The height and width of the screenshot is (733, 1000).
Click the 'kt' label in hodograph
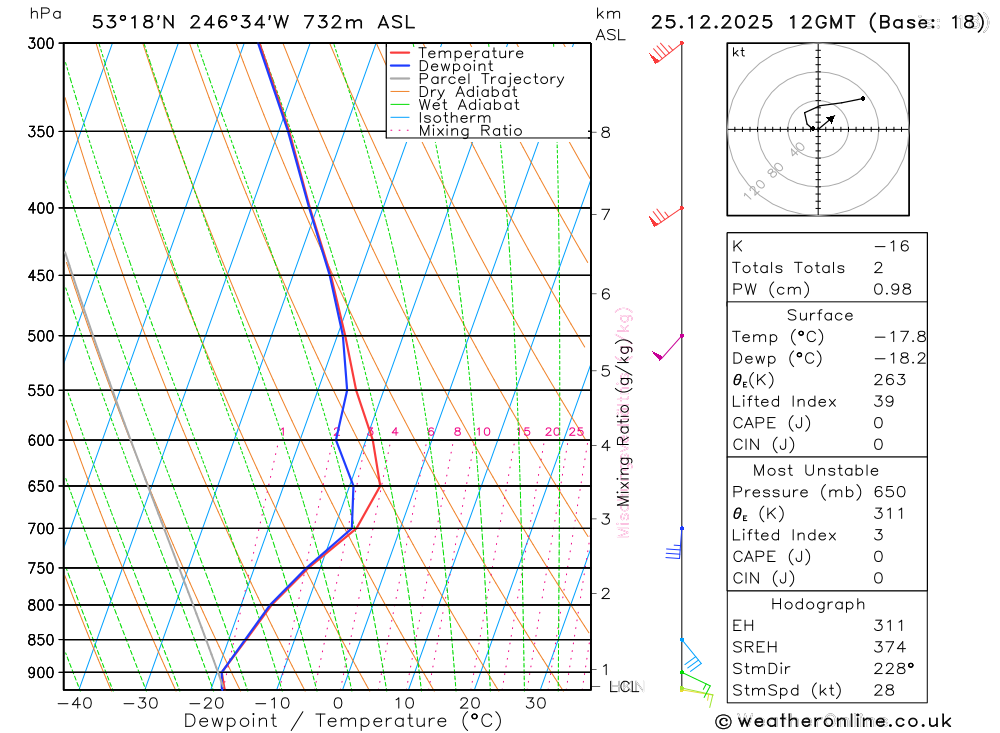pos(739,52)
